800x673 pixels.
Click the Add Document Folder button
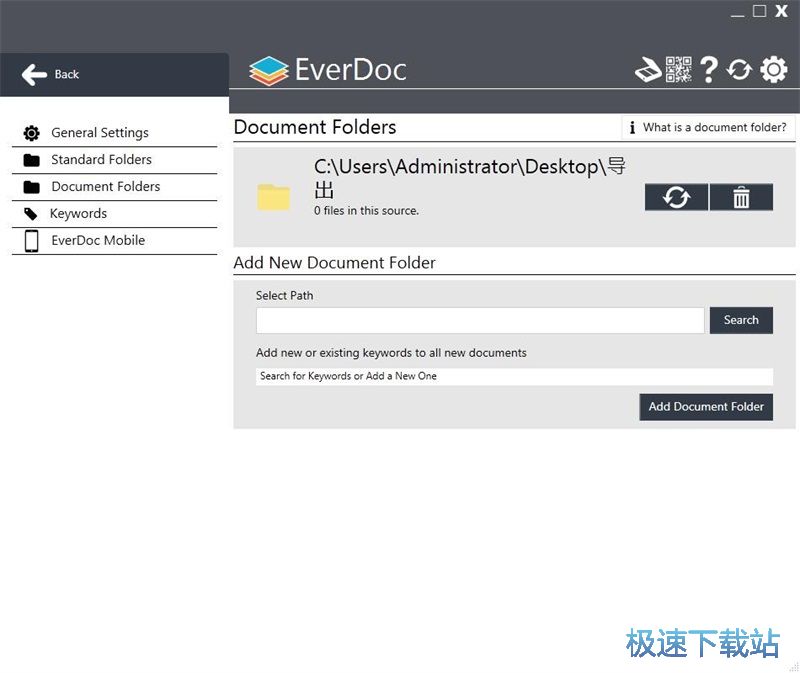click(706, 407)
